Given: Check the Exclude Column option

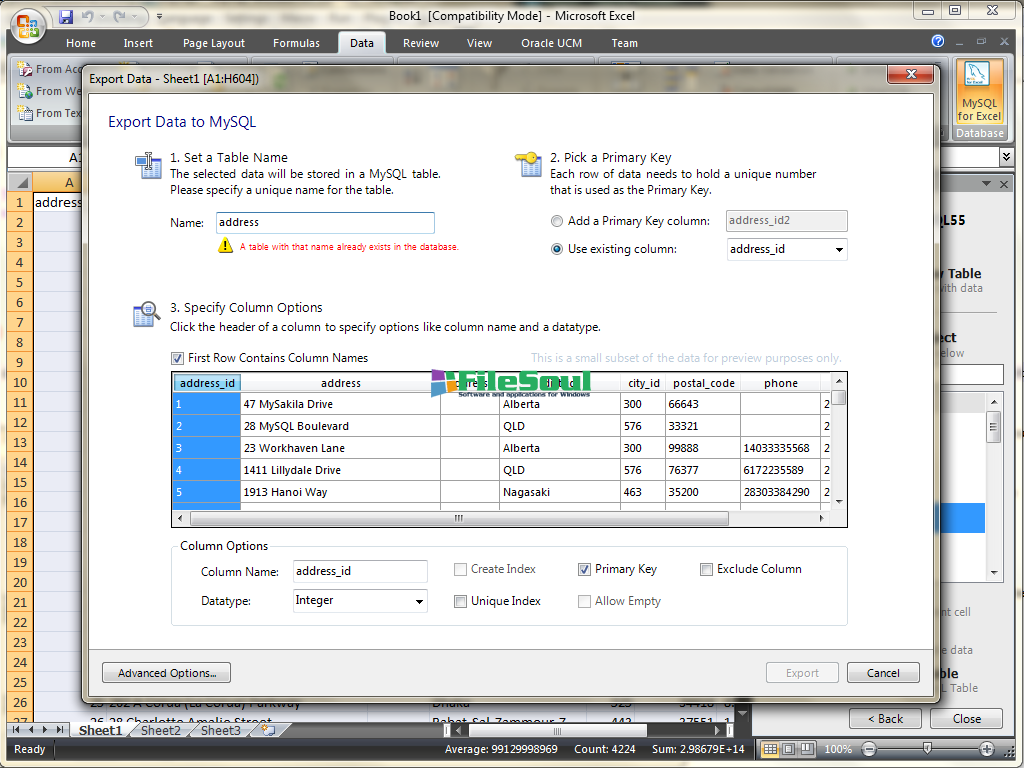Looking at the screenshot, I should click(x=707, y=569).
